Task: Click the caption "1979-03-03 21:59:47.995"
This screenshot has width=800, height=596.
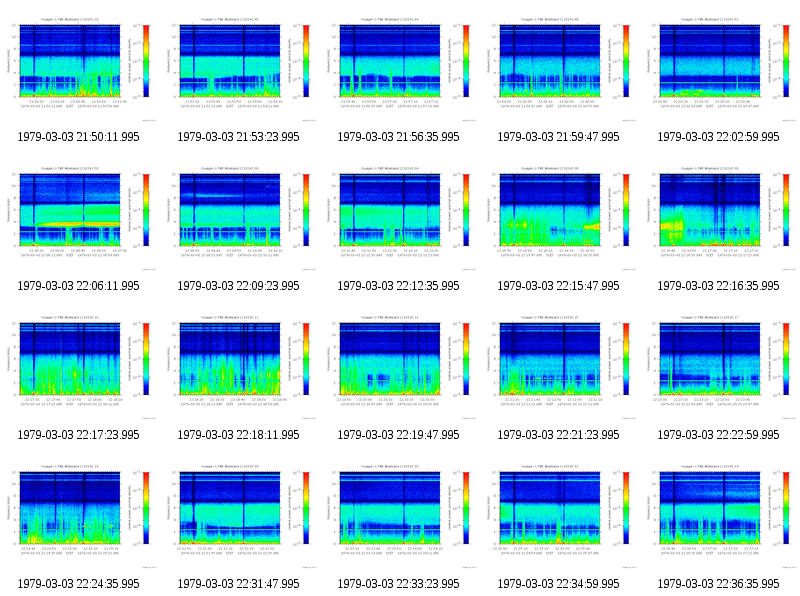Action: 558,137
